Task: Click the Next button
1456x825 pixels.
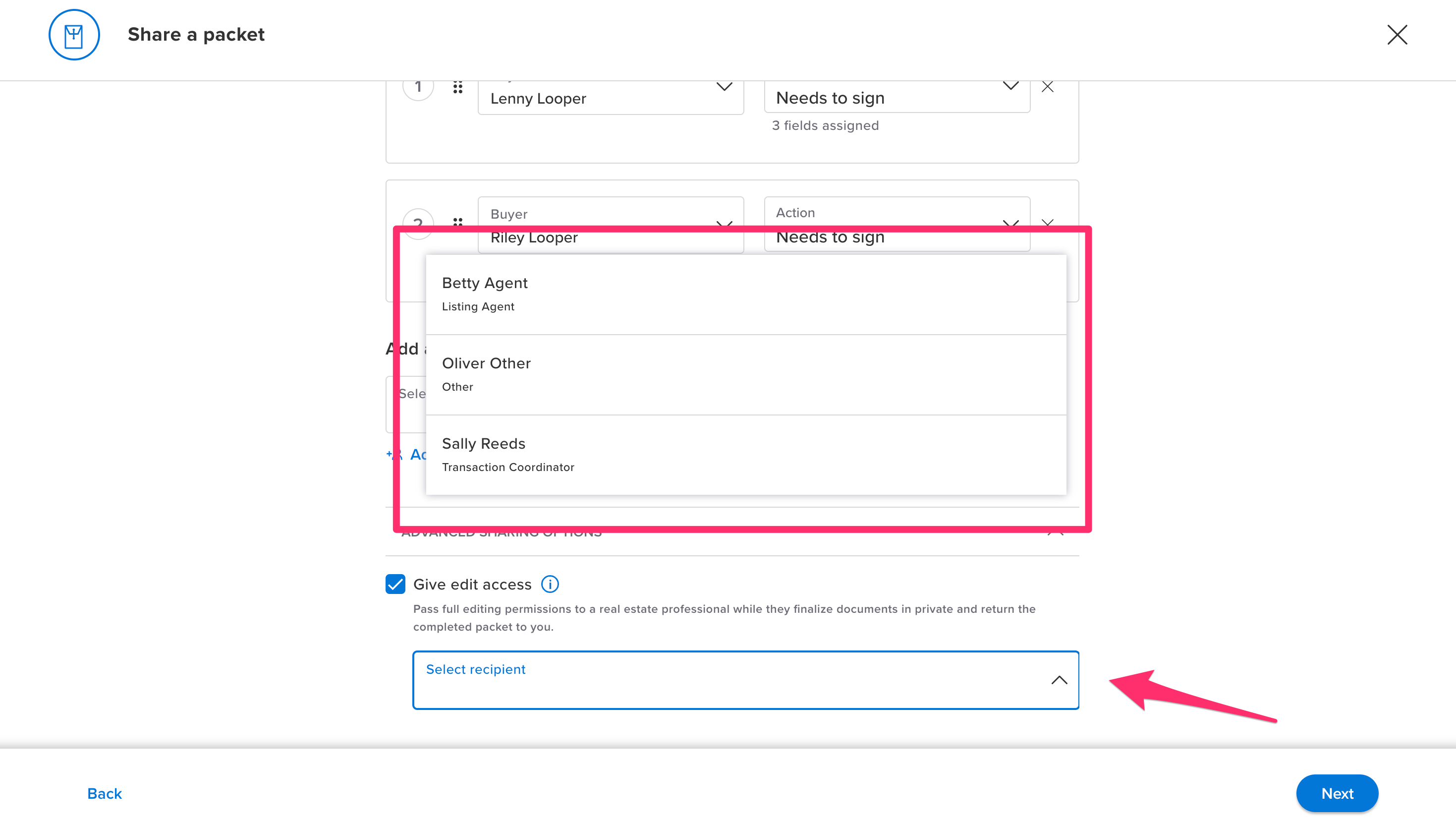Action: 1337,793
